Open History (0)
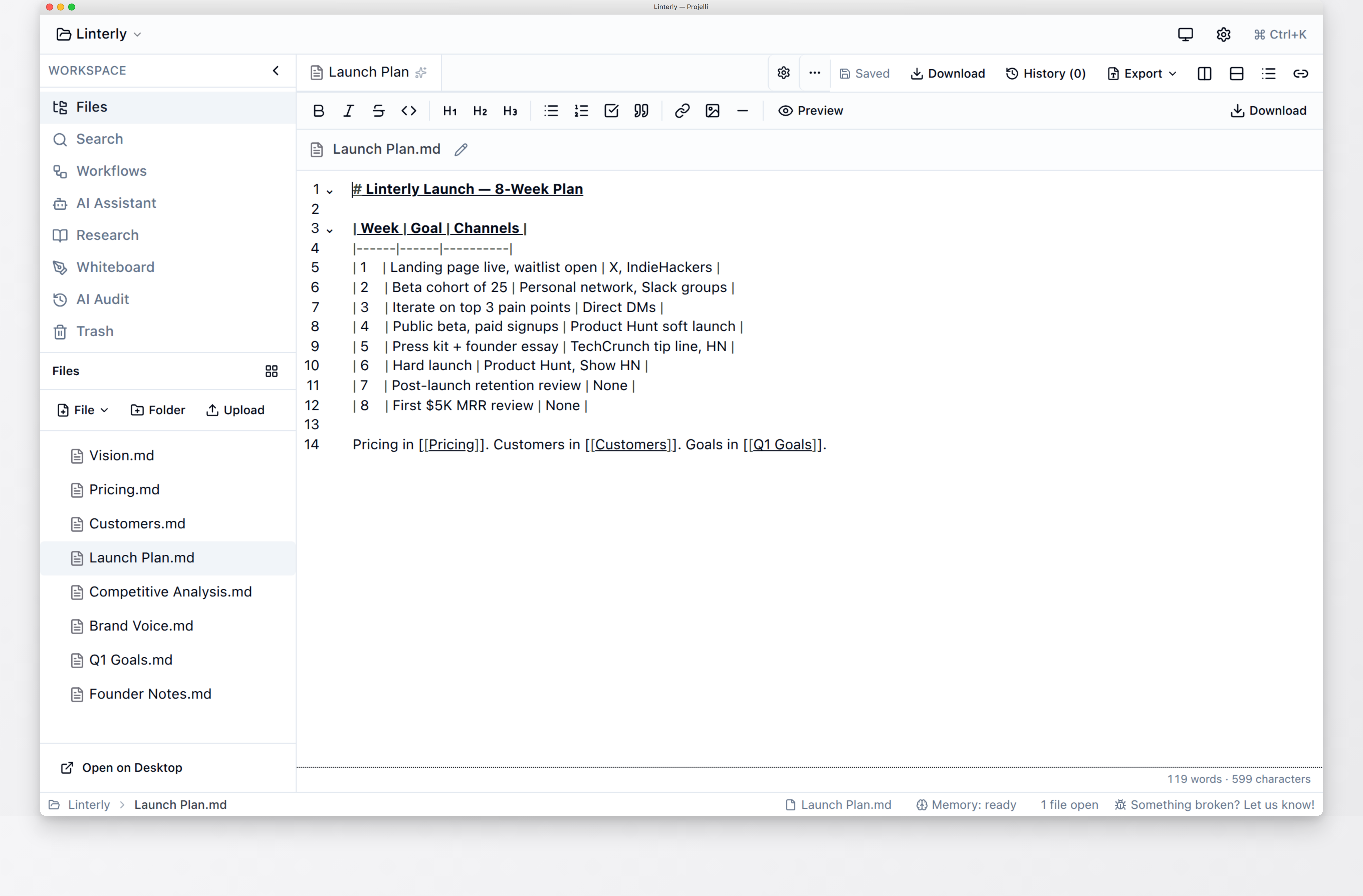Screen dimensions: 1363x896 1046,73
